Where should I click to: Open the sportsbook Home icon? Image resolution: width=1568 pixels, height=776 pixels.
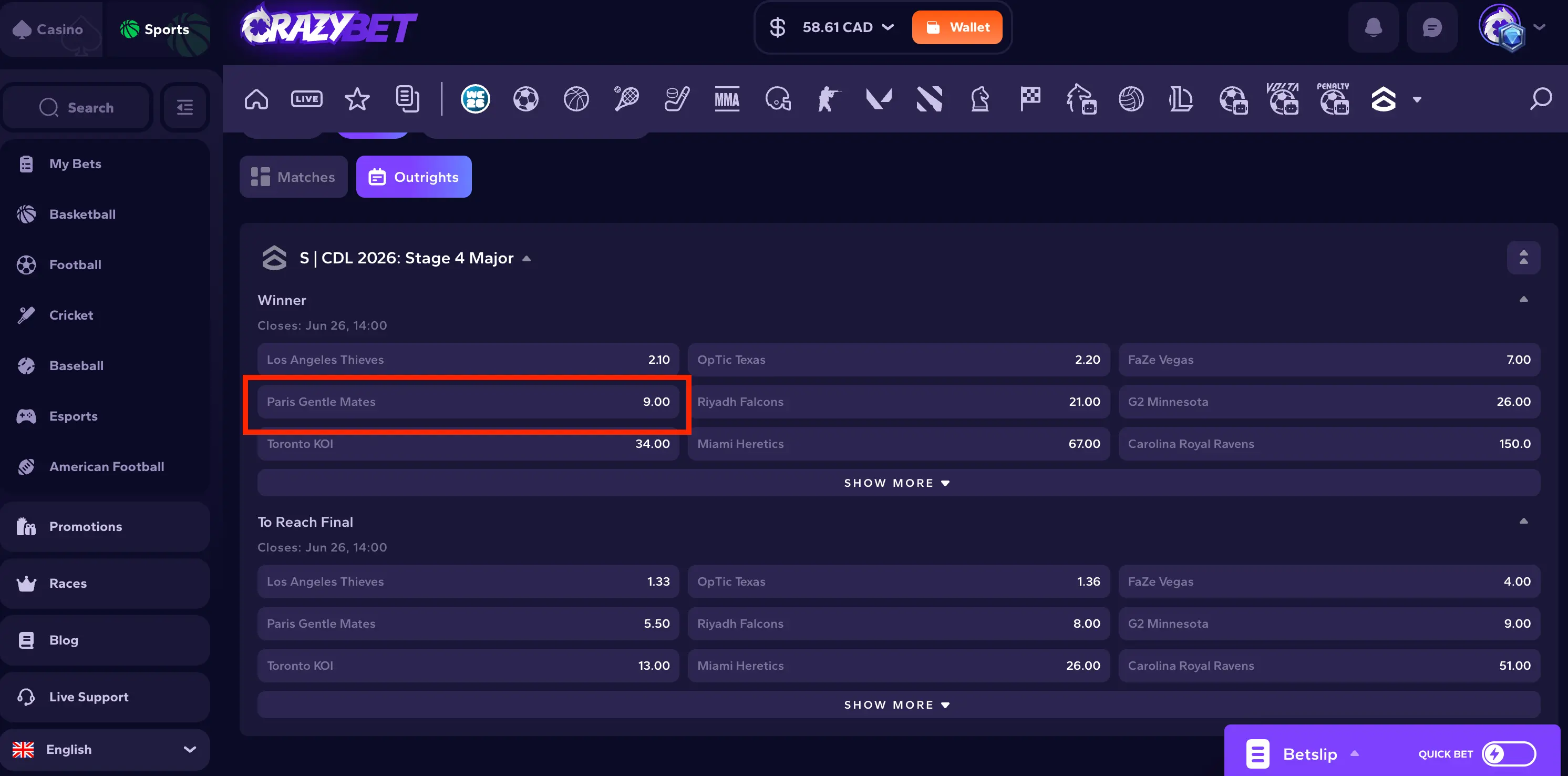tap(256, 99)
